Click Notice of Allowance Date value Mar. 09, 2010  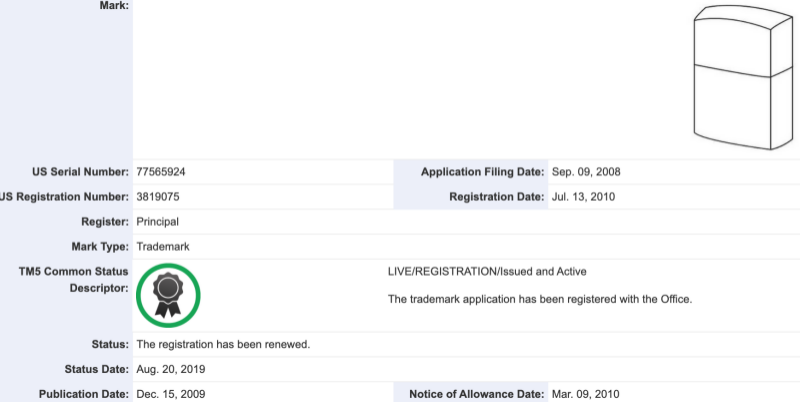tap(585, 394)
